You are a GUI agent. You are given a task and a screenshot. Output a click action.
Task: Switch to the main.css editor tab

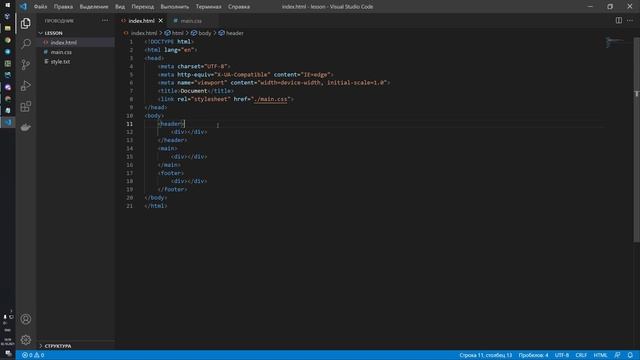coord(191,20)
